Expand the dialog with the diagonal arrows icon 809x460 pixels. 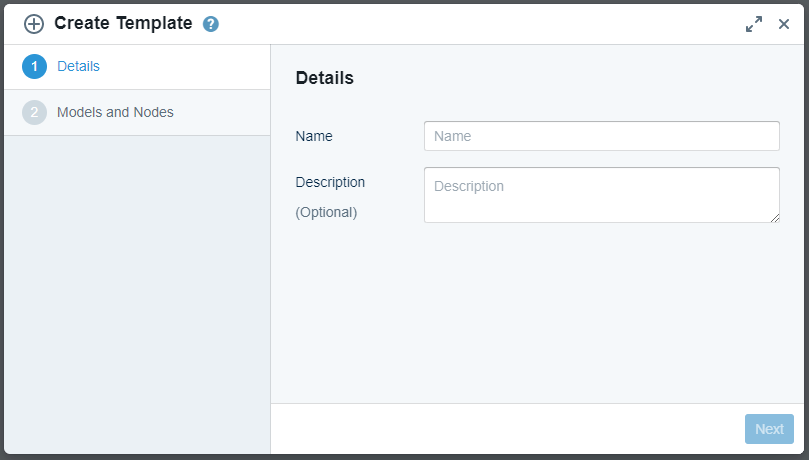pyautogui.click(x=754, y=24)
